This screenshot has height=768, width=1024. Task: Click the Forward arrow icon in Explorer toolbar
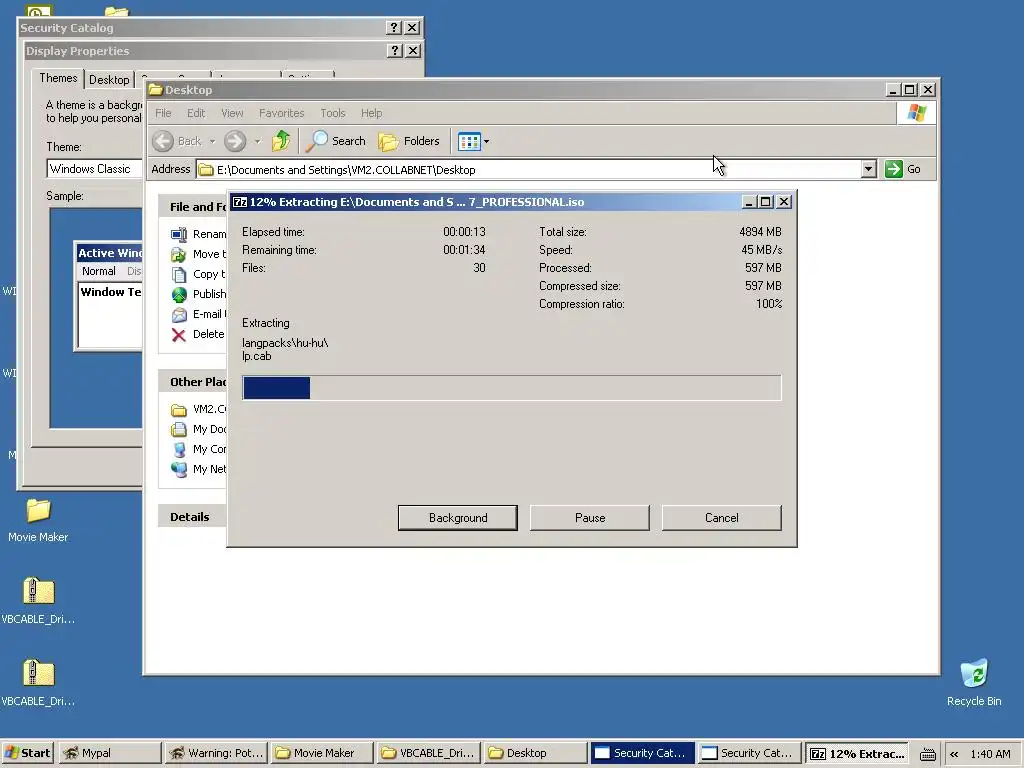click(x=235, y=141)
